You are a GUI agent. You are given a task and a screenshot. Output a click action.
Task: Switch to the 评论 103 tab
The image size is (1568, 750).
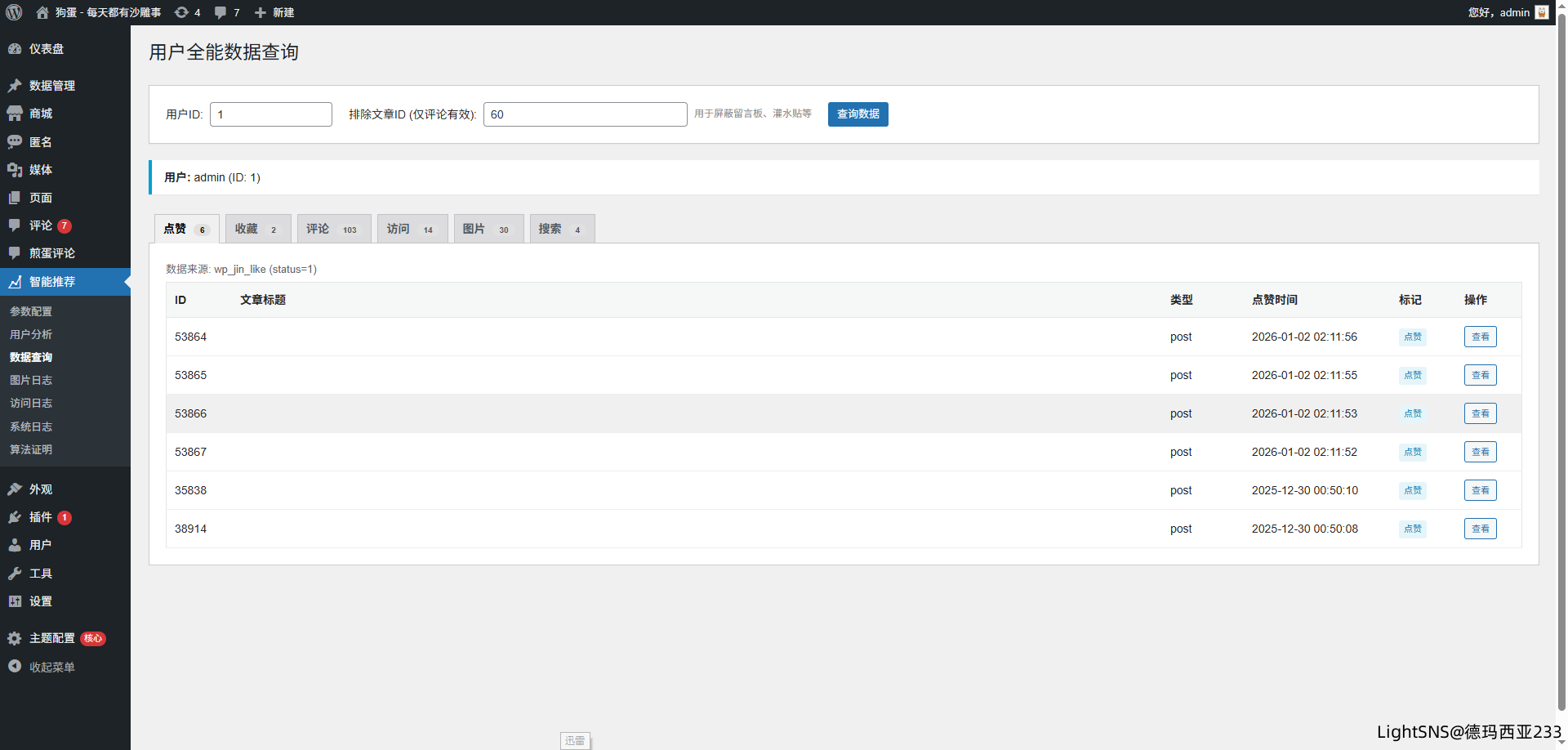point(333,229)
